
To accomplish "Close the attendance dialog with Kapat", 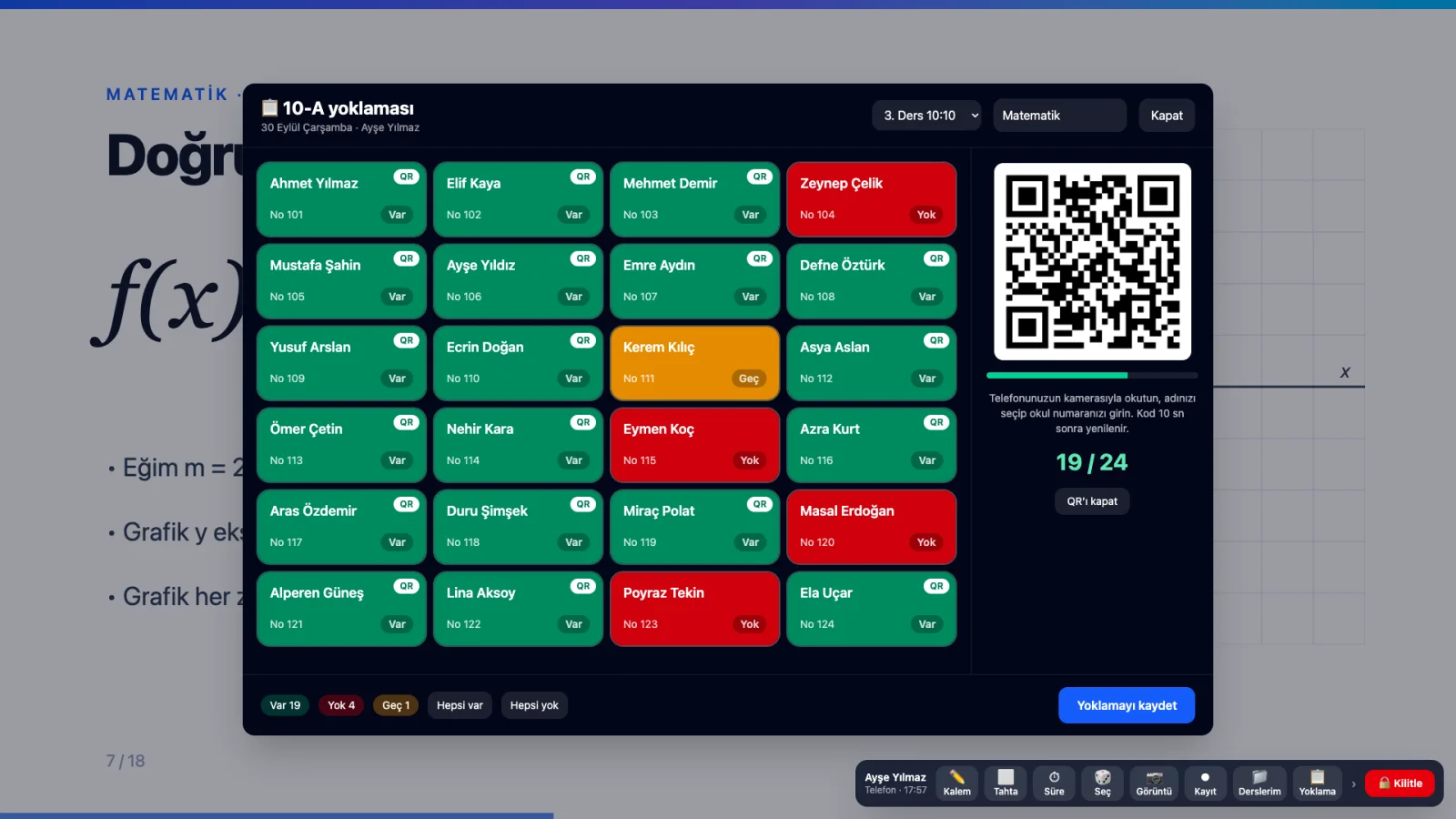I will coord(1167,116).
